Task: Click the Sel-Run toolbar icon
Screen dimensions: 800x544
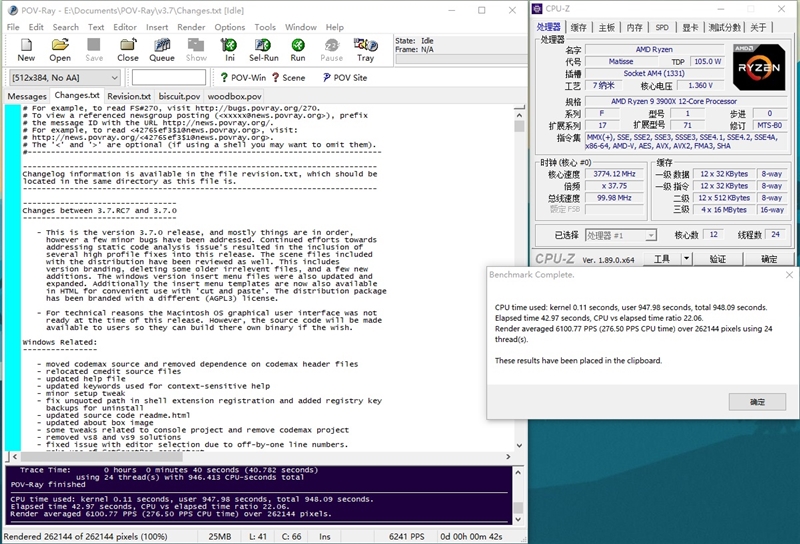Action: point(263,46)
